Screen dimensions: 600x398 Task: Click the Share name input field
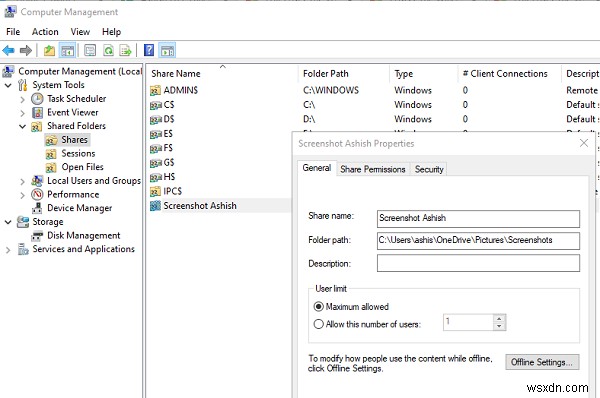(x=478, y=219)
